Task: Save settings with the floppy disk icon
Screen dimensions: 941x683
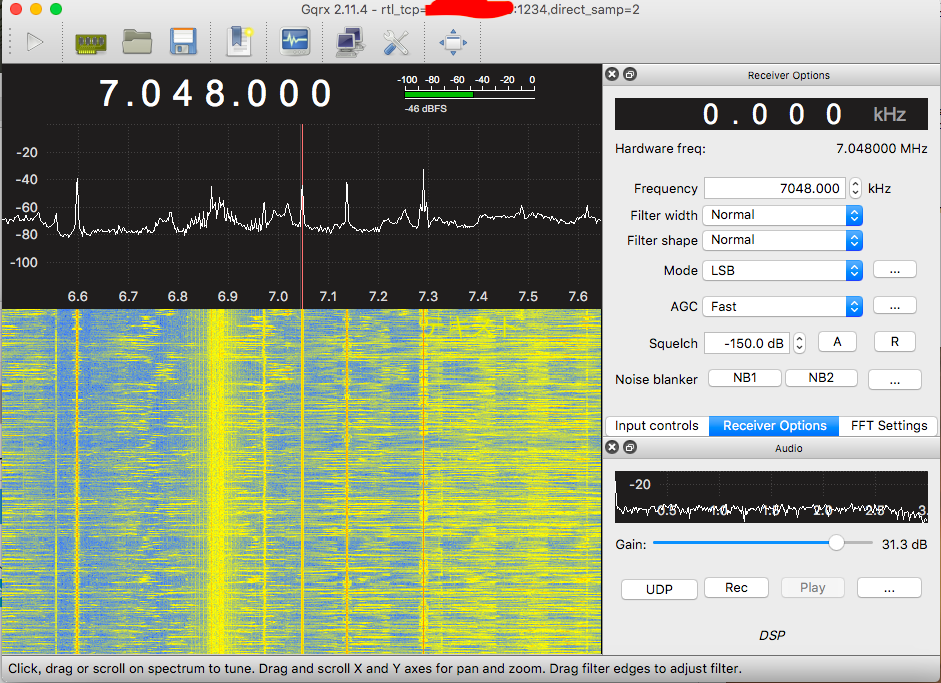Action: 183,41
